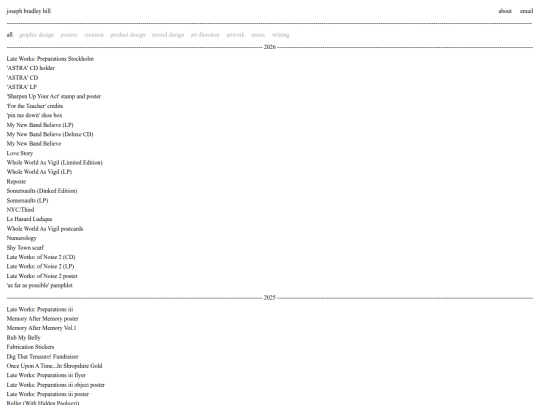Filter by music
This screenshot has height=405, width=540.
(258, 35)
